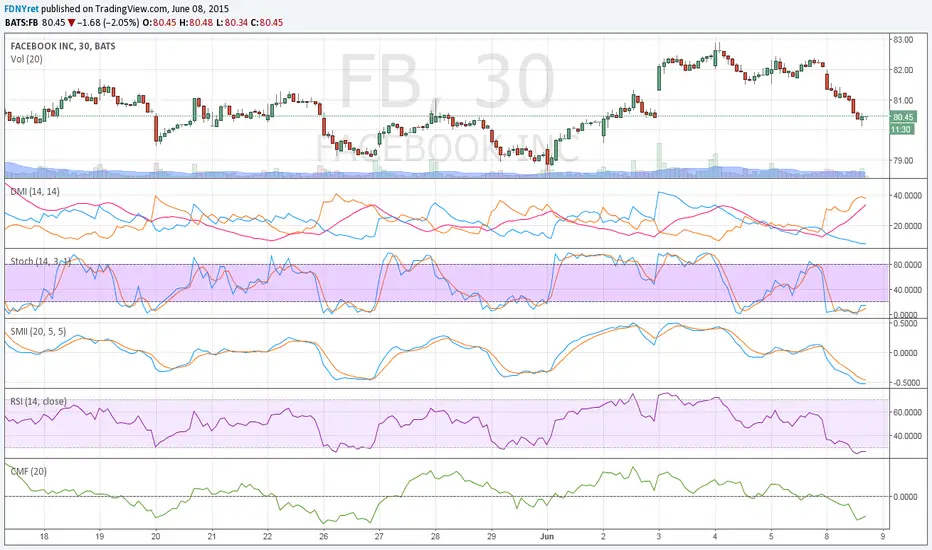Click the 11:30 bar countdown tag

901,129
